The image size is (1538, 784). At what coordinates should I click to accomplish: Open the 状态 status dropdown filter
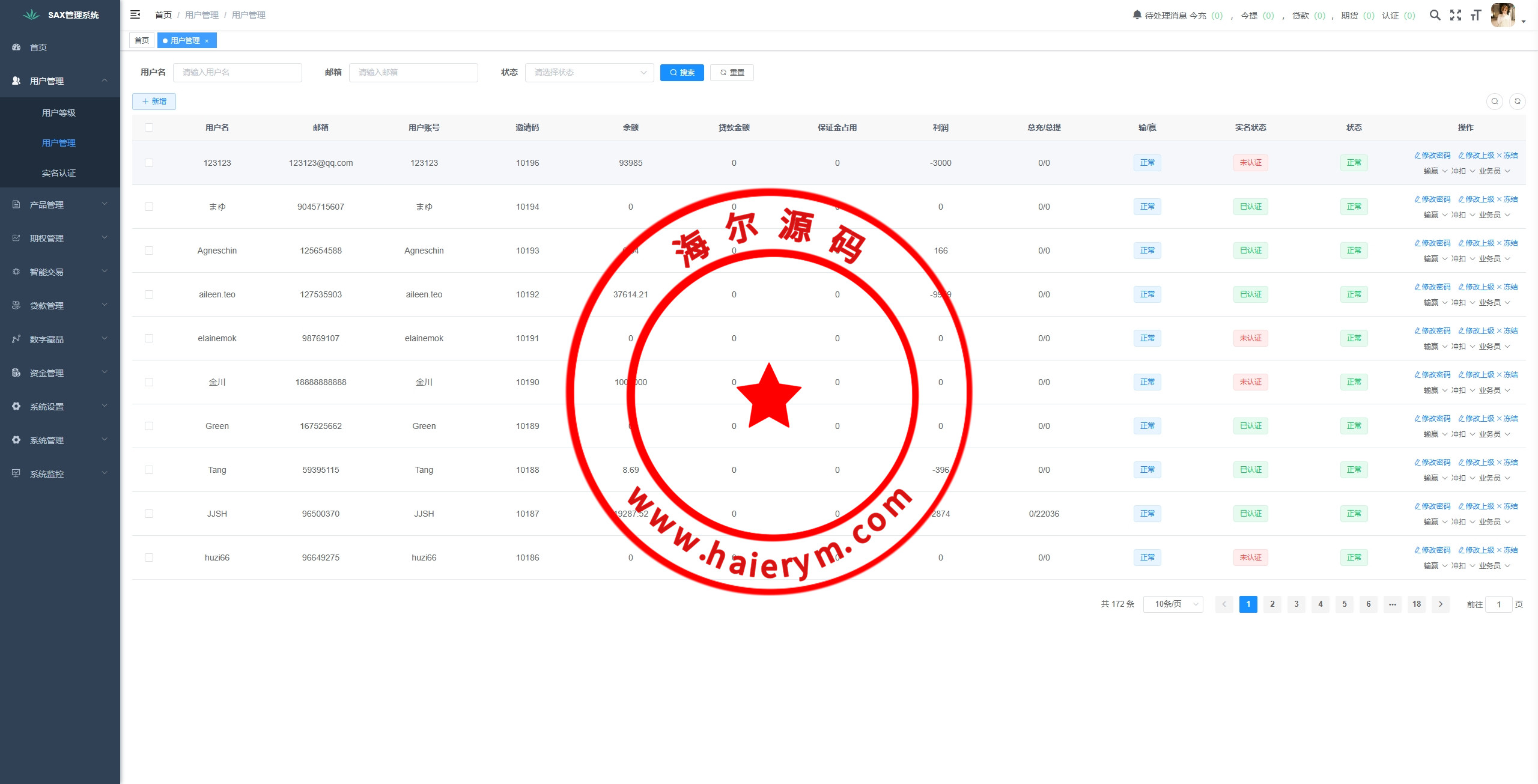click(589, 73)
